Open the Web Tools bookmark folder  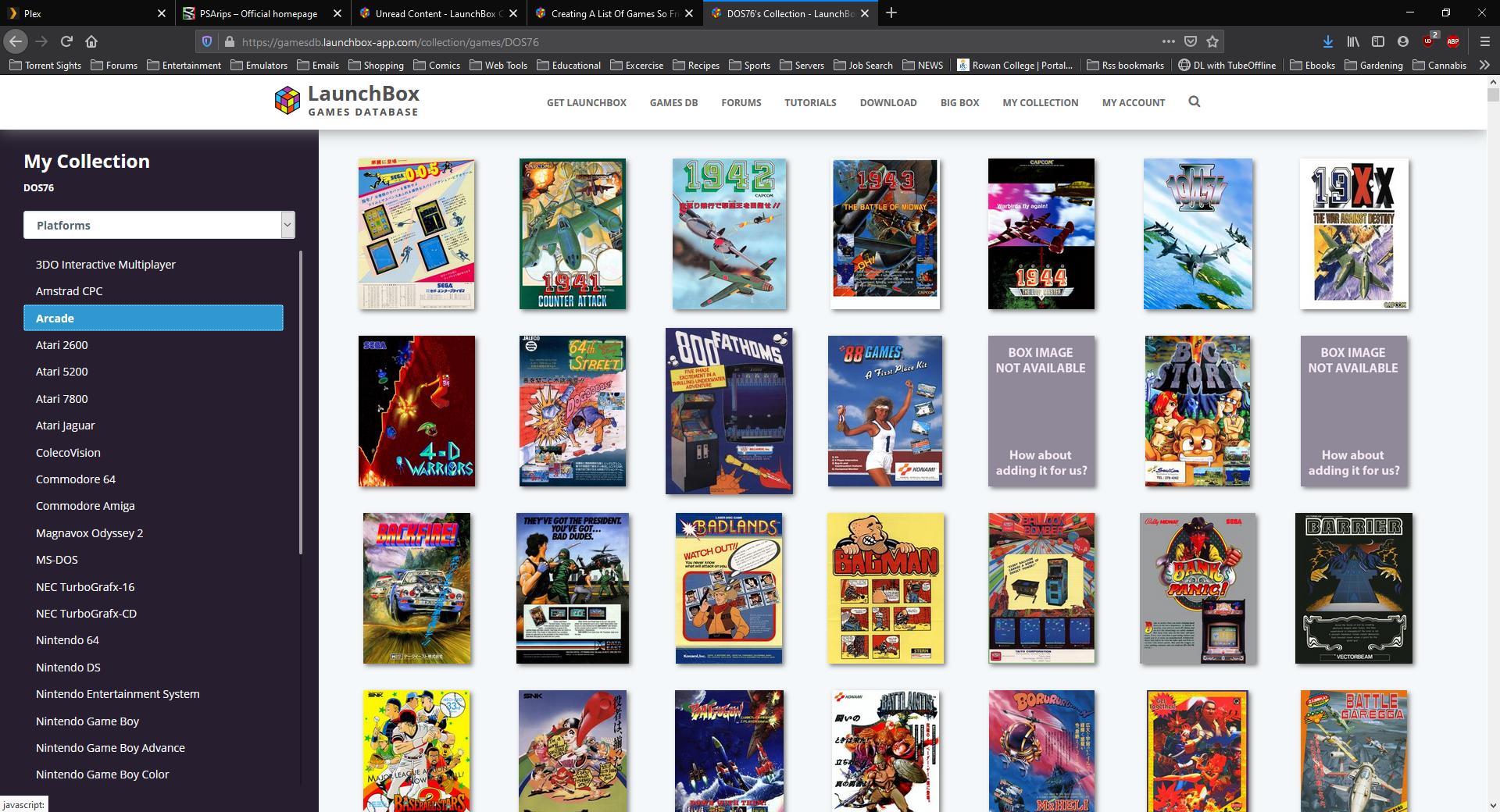498,65
